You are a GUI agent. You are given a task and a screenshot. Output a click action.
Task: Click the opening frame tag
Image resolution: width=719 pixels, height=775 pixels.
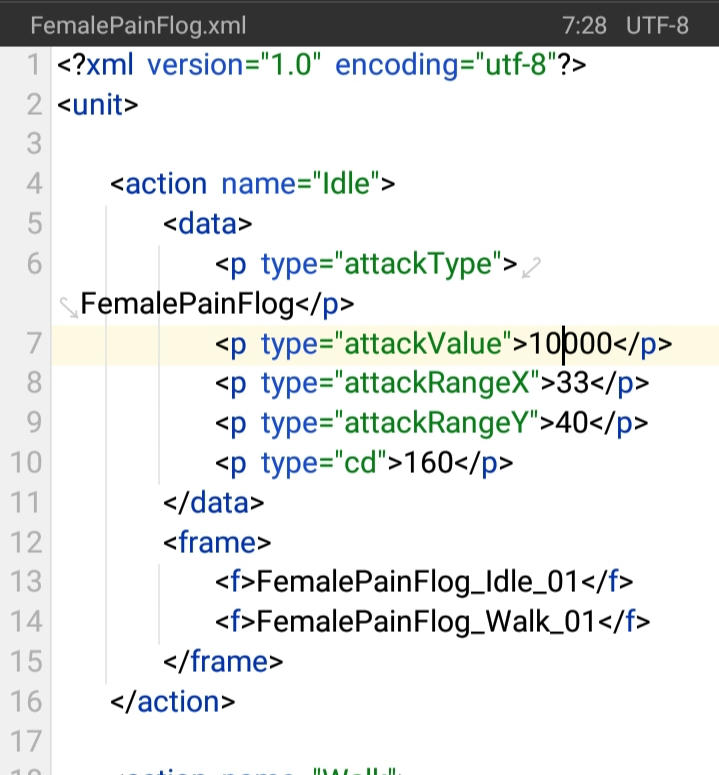point(217,542)
